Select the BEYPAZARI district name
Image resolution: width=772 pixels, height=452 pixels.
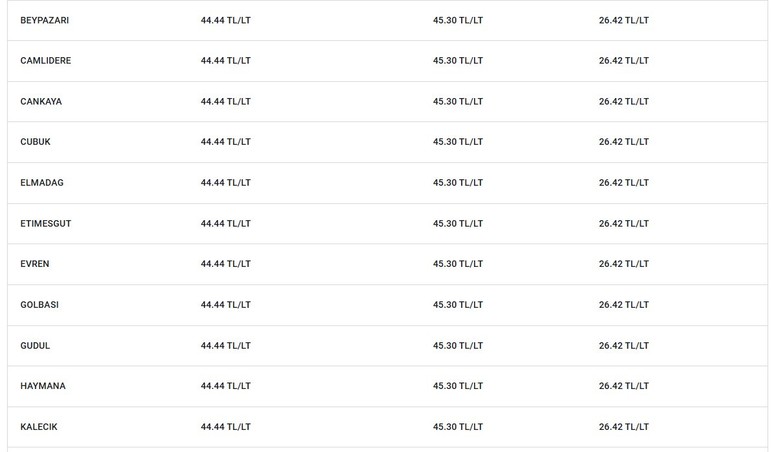pos(44,20)
